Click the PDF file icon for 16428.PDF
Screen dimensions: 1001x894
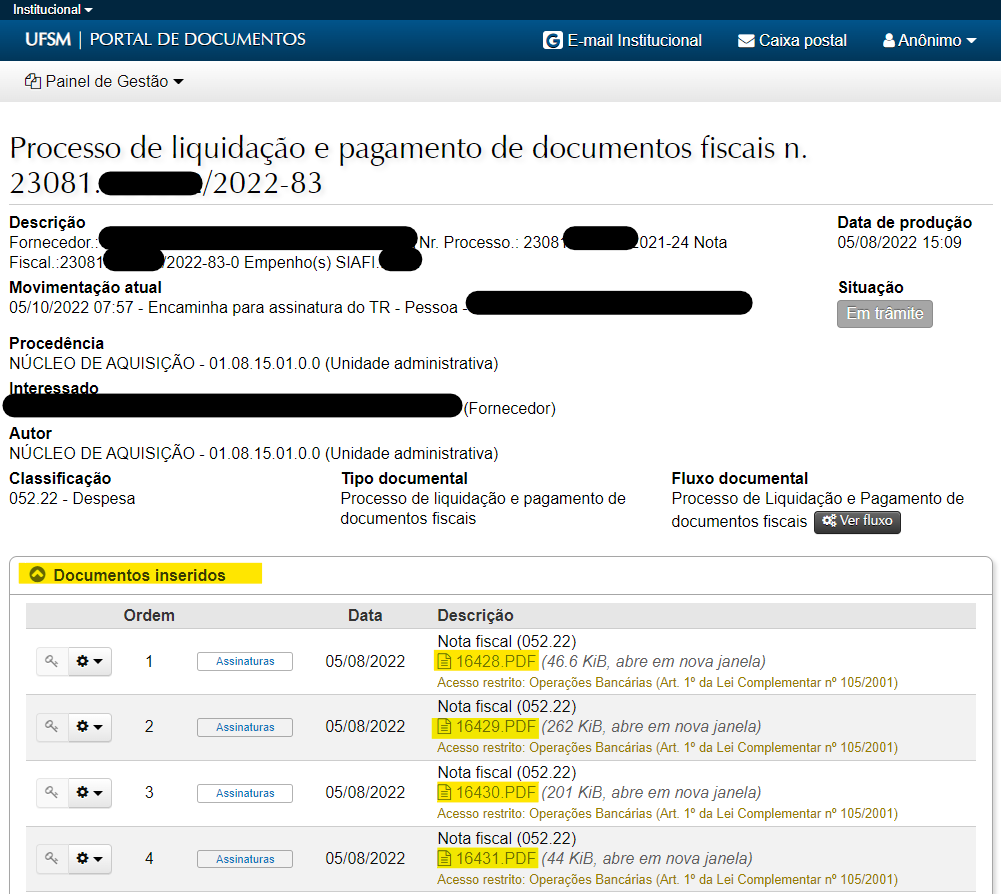click(x=444, y=661)
